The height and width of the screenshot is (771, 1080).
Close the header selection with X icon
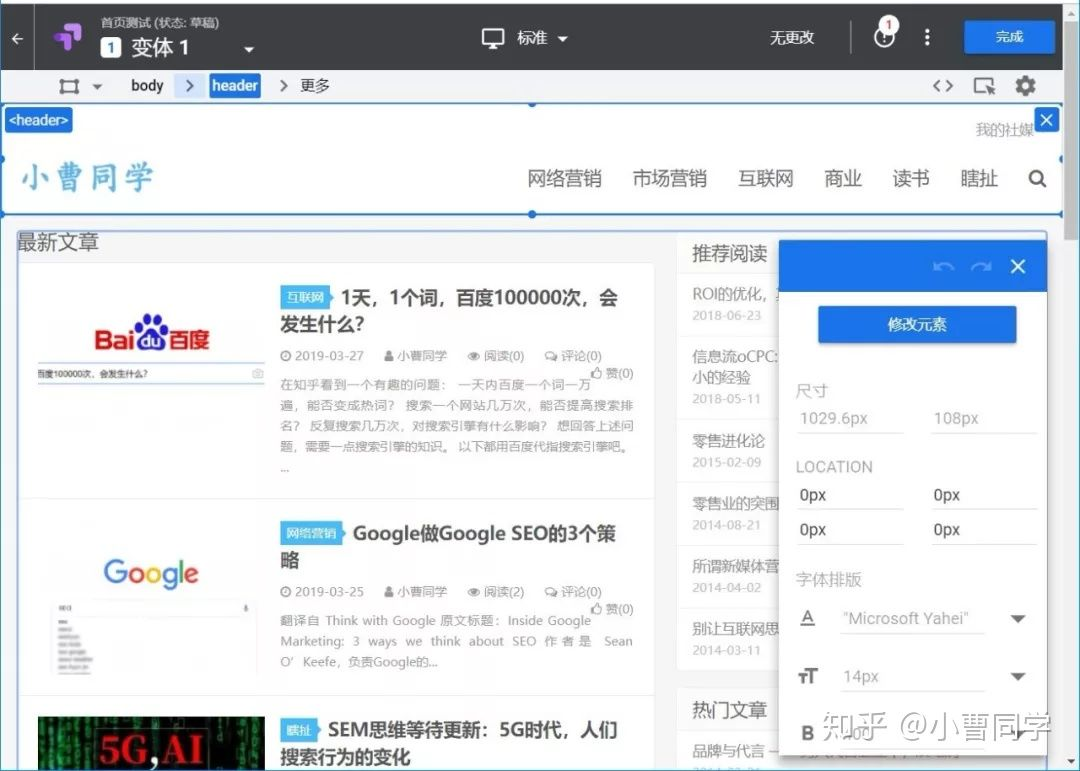1046,120
